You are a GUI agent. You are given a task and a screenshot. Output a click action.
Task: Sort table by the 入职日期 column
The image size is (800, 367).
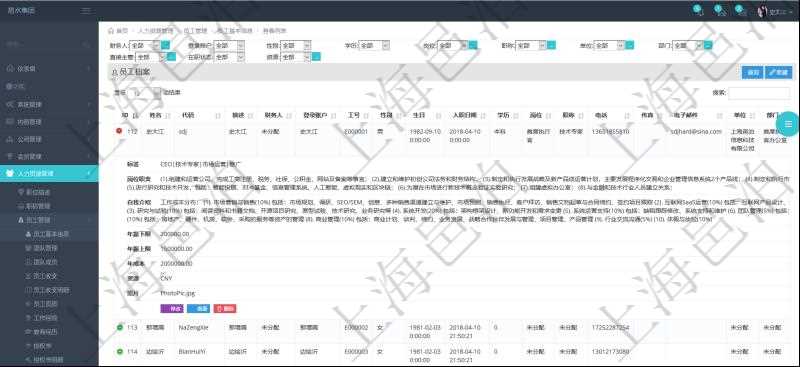click(x=467, y=115)
